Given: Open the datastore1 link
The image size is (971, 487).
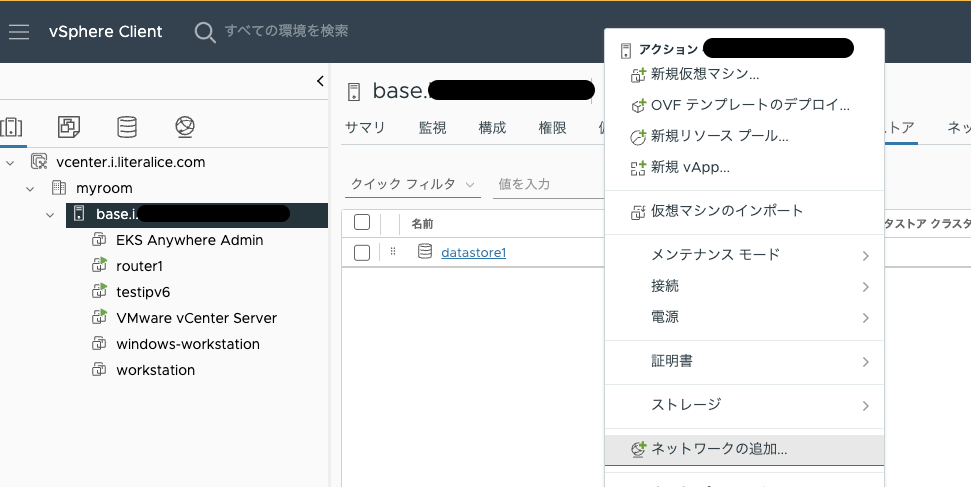Looking at the screenshot, I should tap(473, 252).
